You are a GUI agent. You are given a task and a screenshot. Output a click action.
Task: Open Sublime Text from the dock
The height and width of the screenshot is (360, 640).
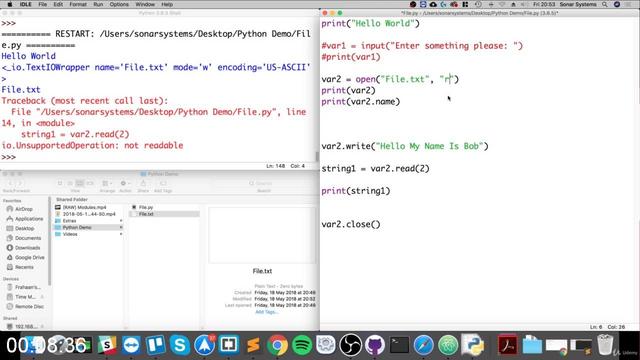pyautogui.click(x=253, y=345)
